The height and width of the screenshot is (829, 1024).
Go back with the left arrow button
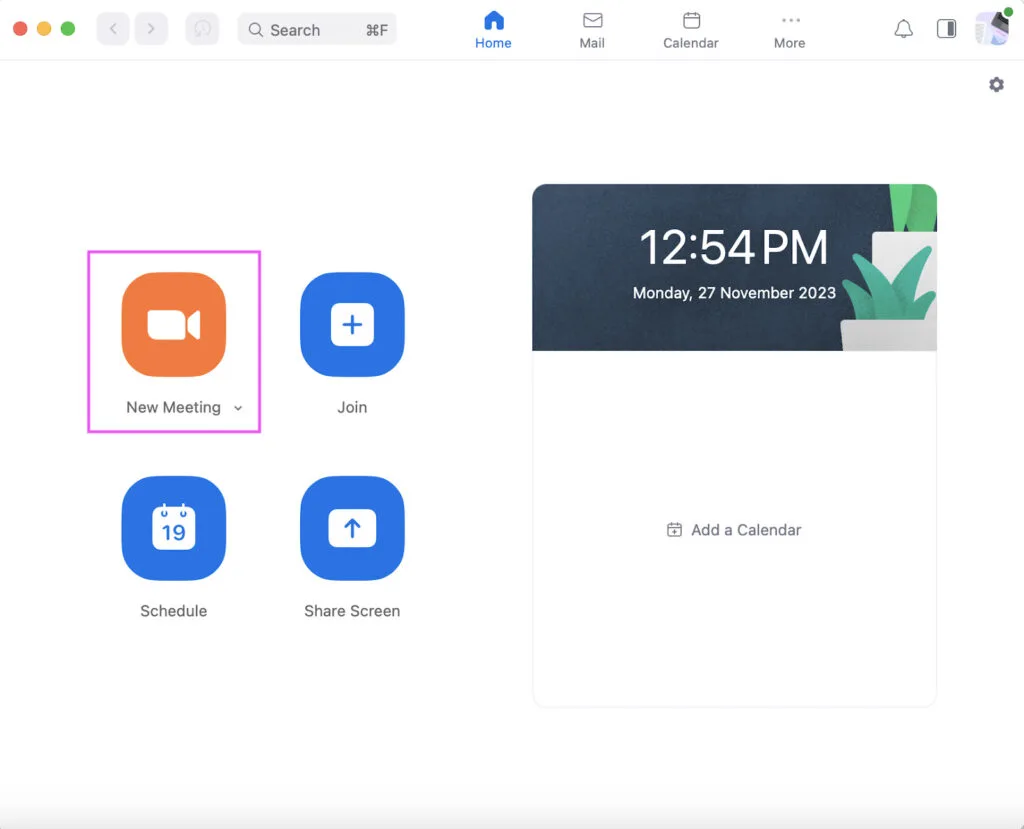(x=113, y=29)
